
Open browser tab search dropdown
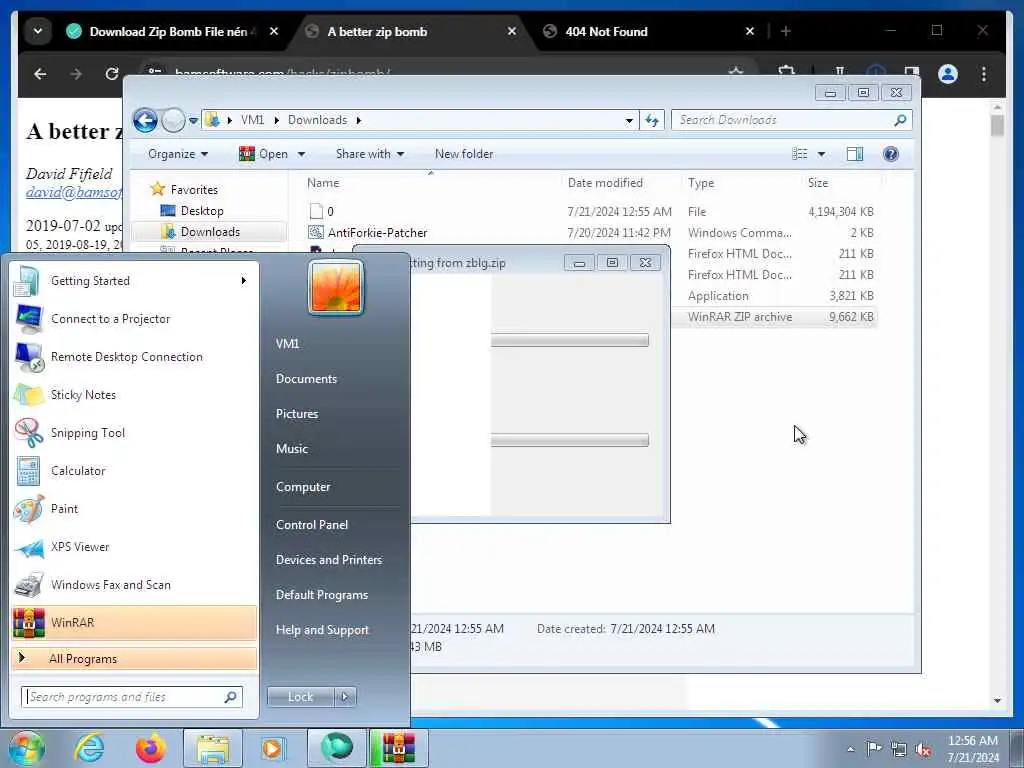click(38, 31)
